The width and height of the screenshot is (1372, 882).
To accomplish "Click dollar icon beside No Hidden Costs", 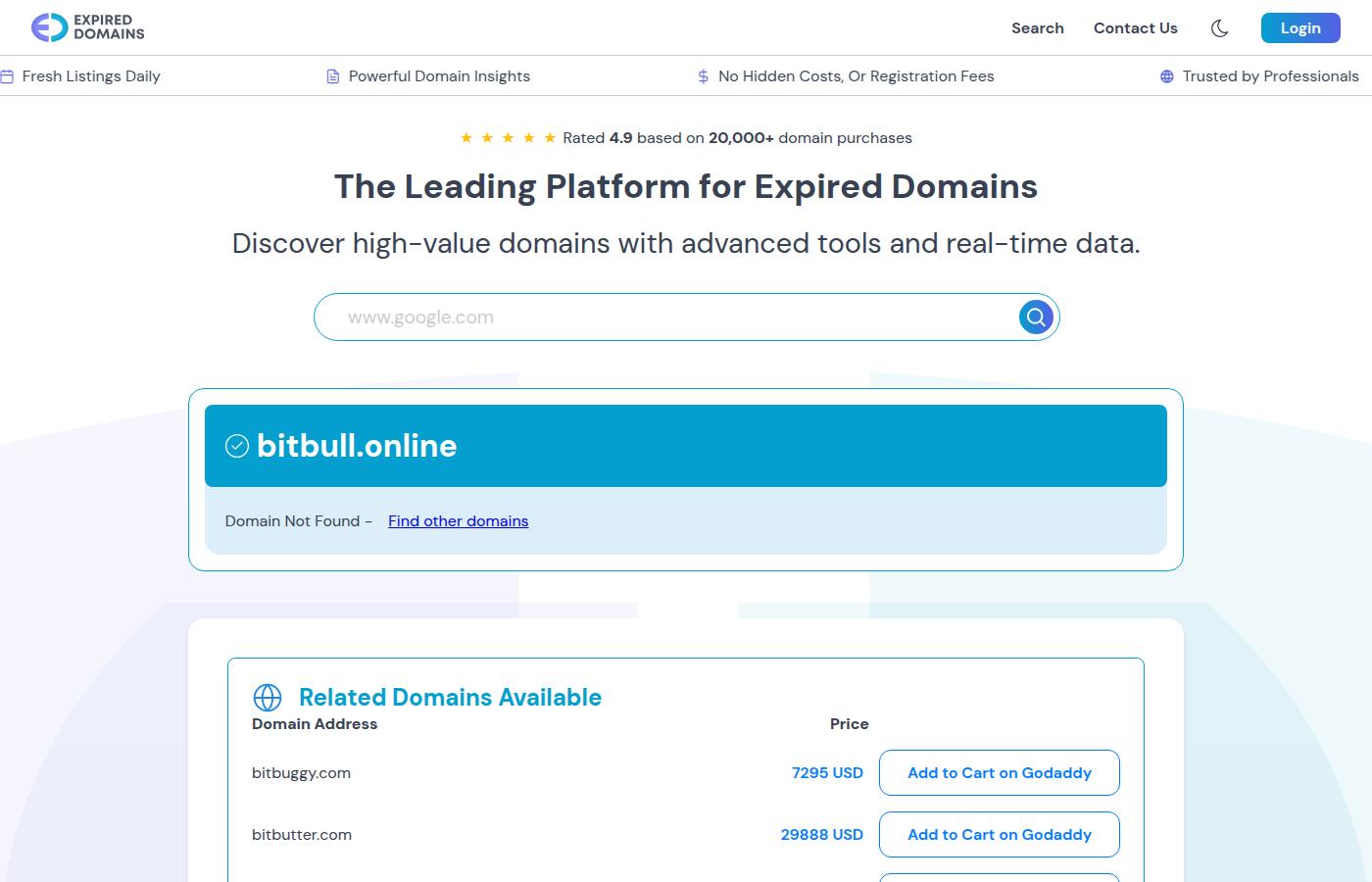I will click(x=703, y=76).
